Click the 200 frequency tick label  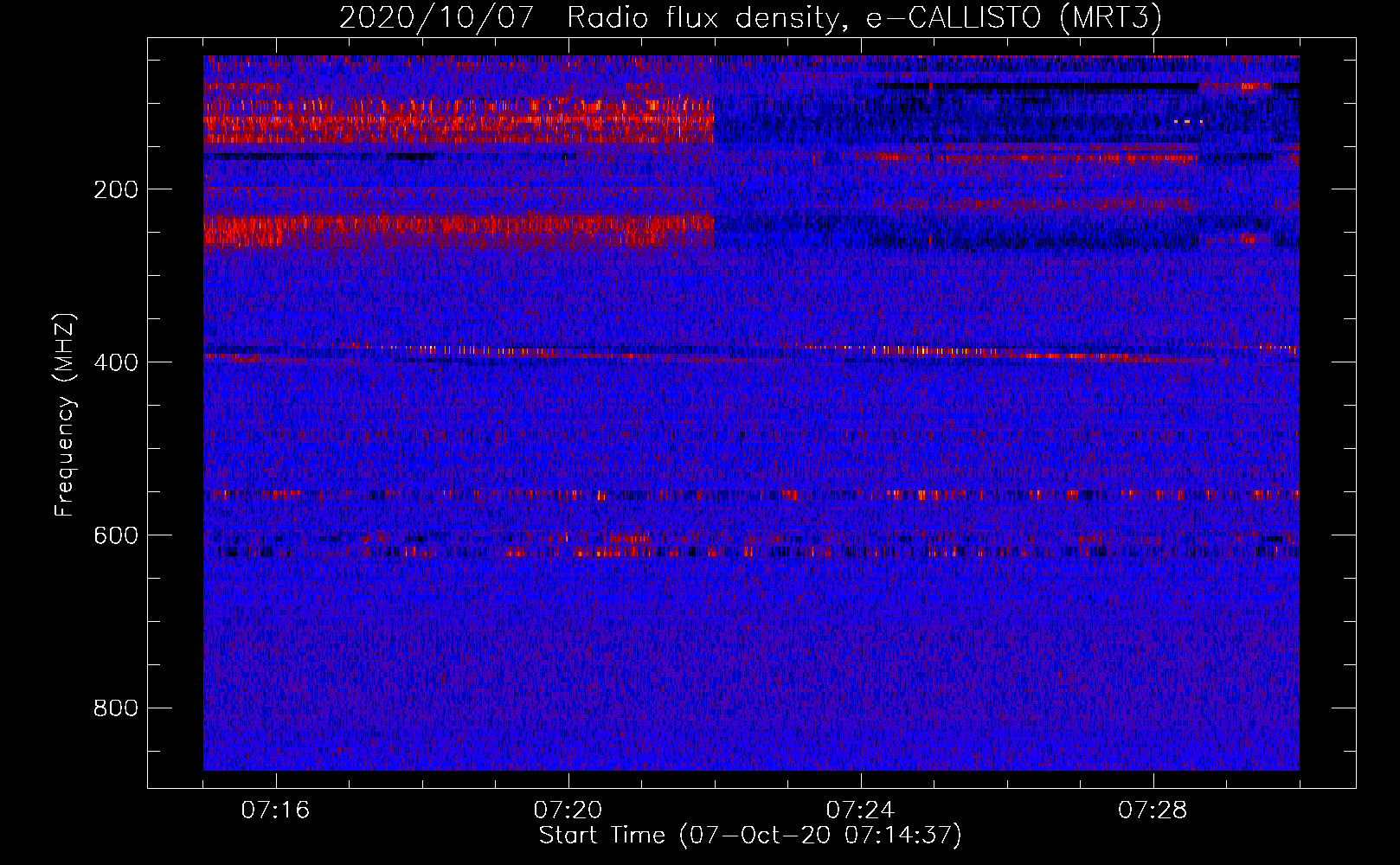point(116,189)
